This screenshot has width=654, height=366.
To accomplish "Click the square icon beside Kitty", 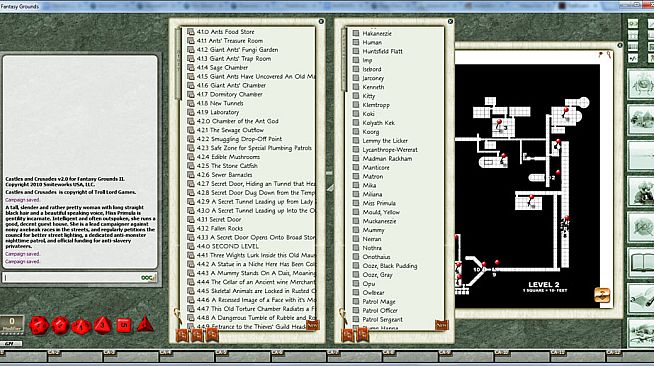I will (356, 96).
